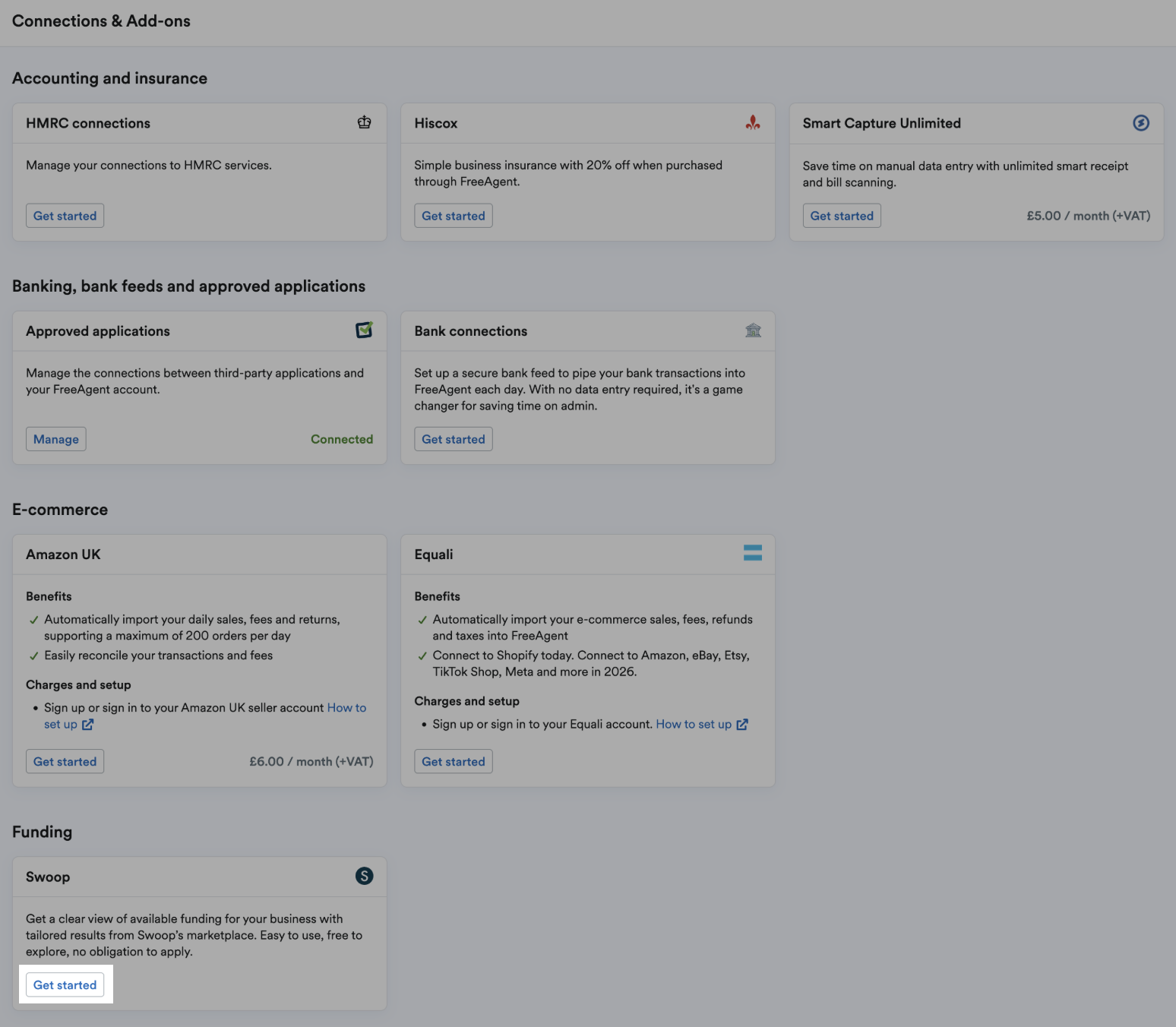Viewport: 1176px width, 1027px height.
Task: Click 'Automatically import your daily sales' benefit text
Action: 192,627
